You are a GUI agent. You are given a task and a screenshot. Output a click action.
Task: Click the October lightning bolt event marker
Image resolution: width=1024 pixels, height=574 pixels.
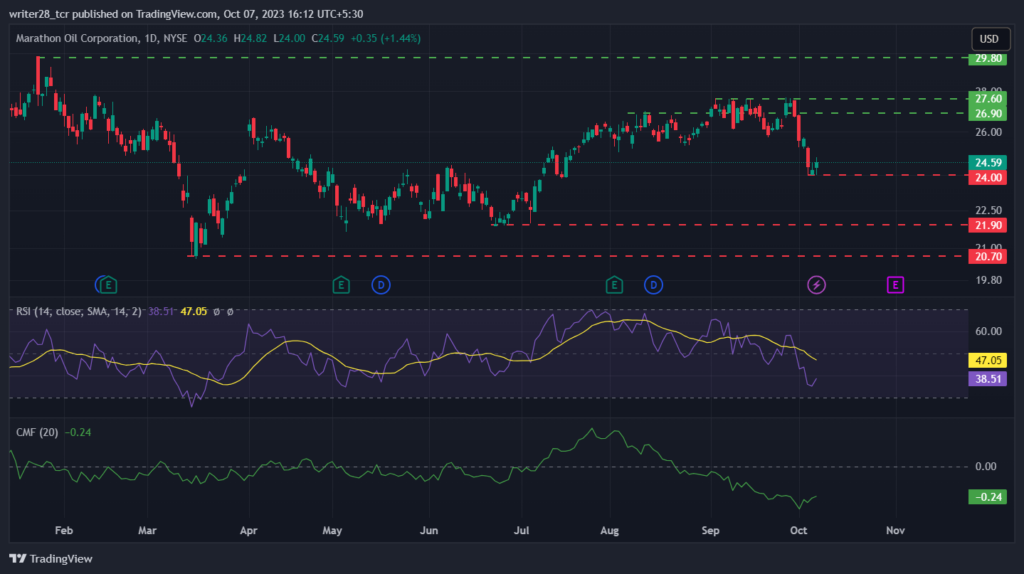(816, 285)
